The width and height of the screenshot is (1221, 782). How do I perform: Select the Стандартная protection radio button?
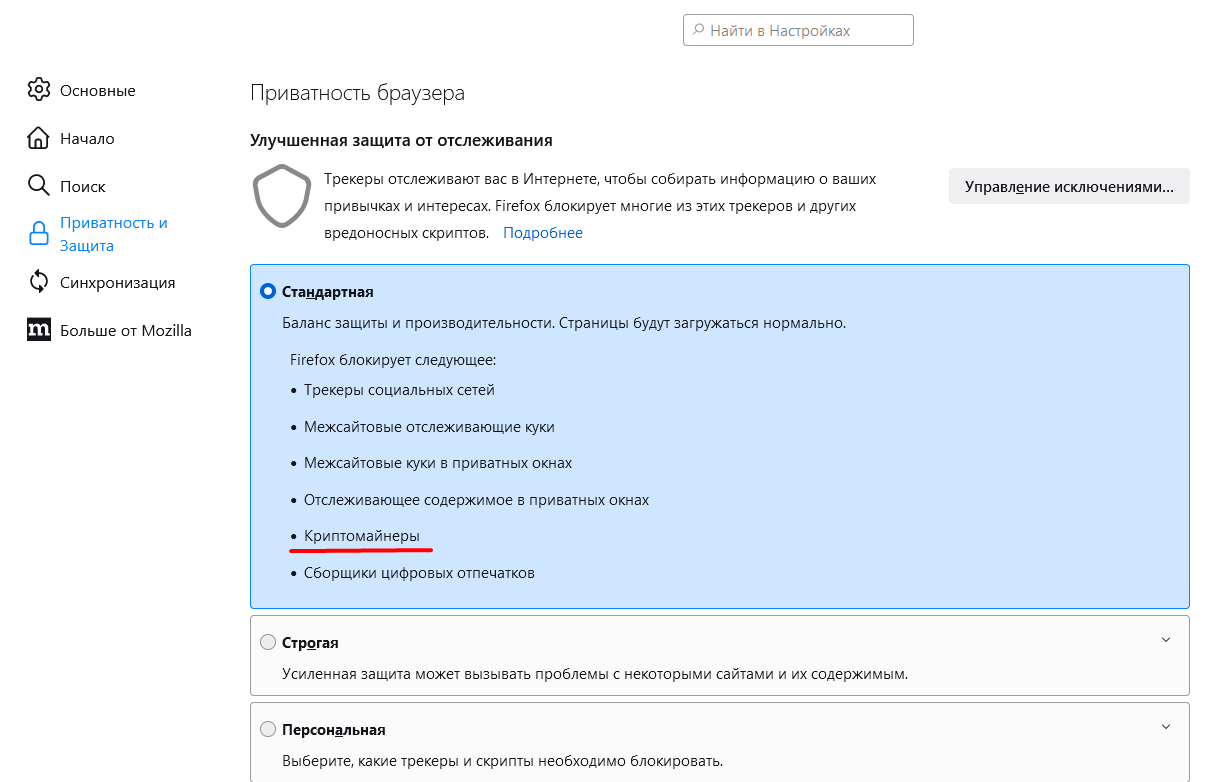[x=268, y=292]
